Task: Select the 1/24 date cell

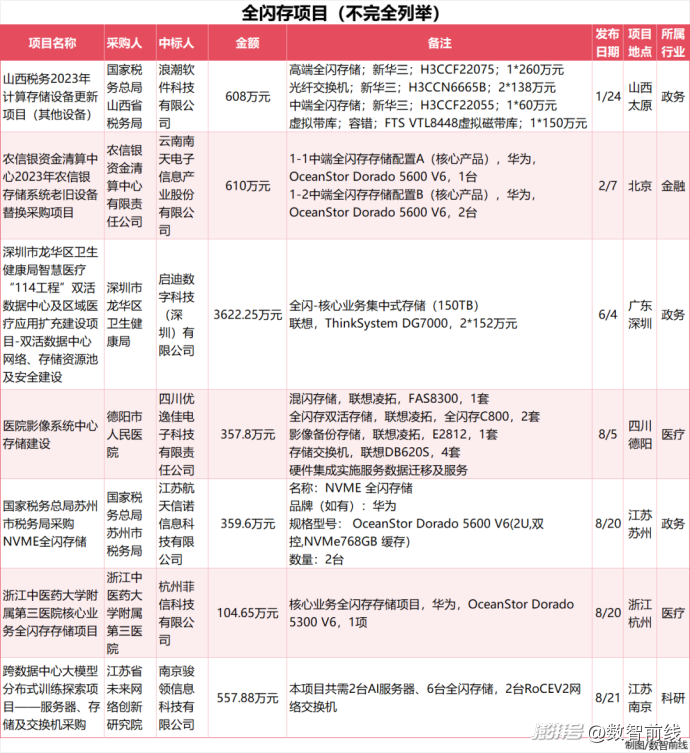Action: [x=607, y=96]
